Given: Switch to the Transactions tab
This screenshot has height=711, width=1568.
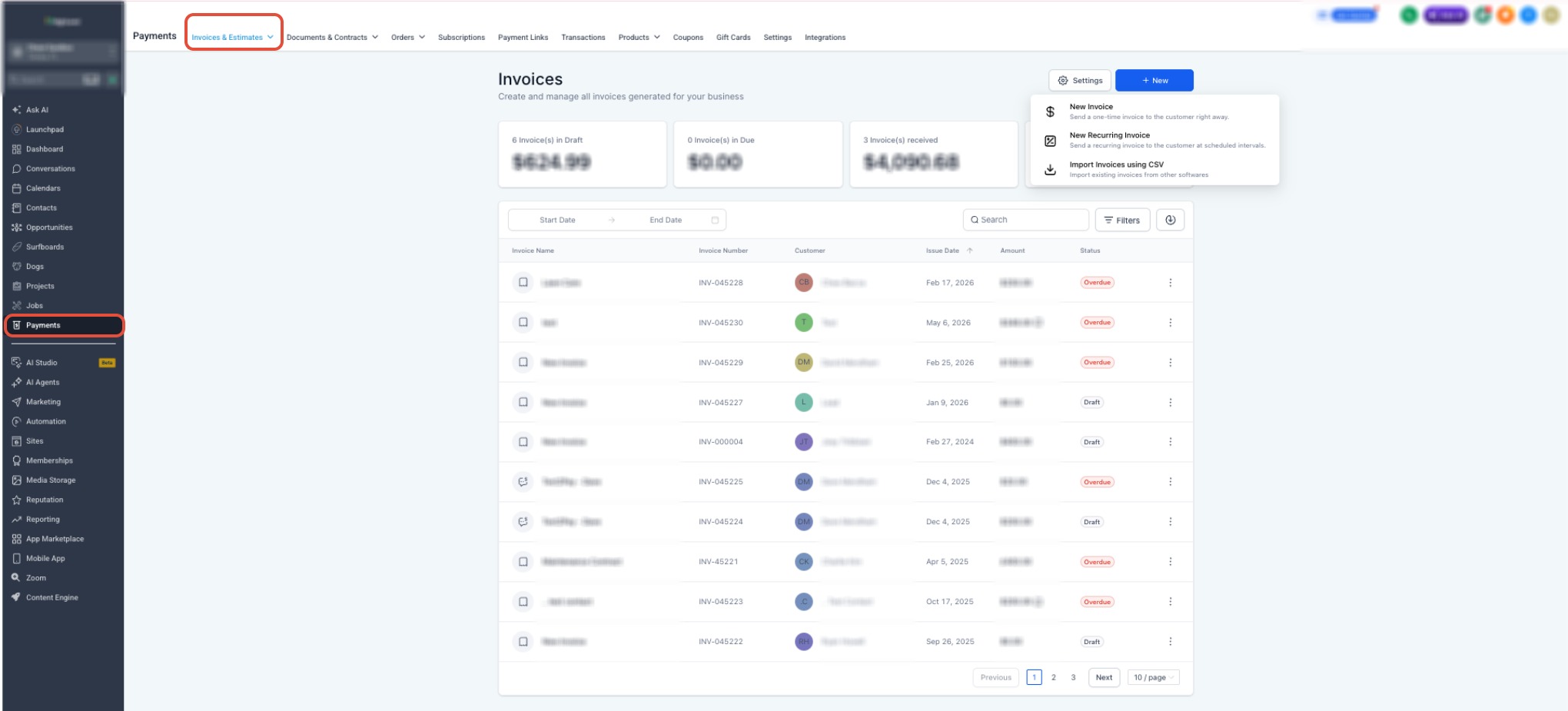Looking at the screenshot, I should [583, 37].
